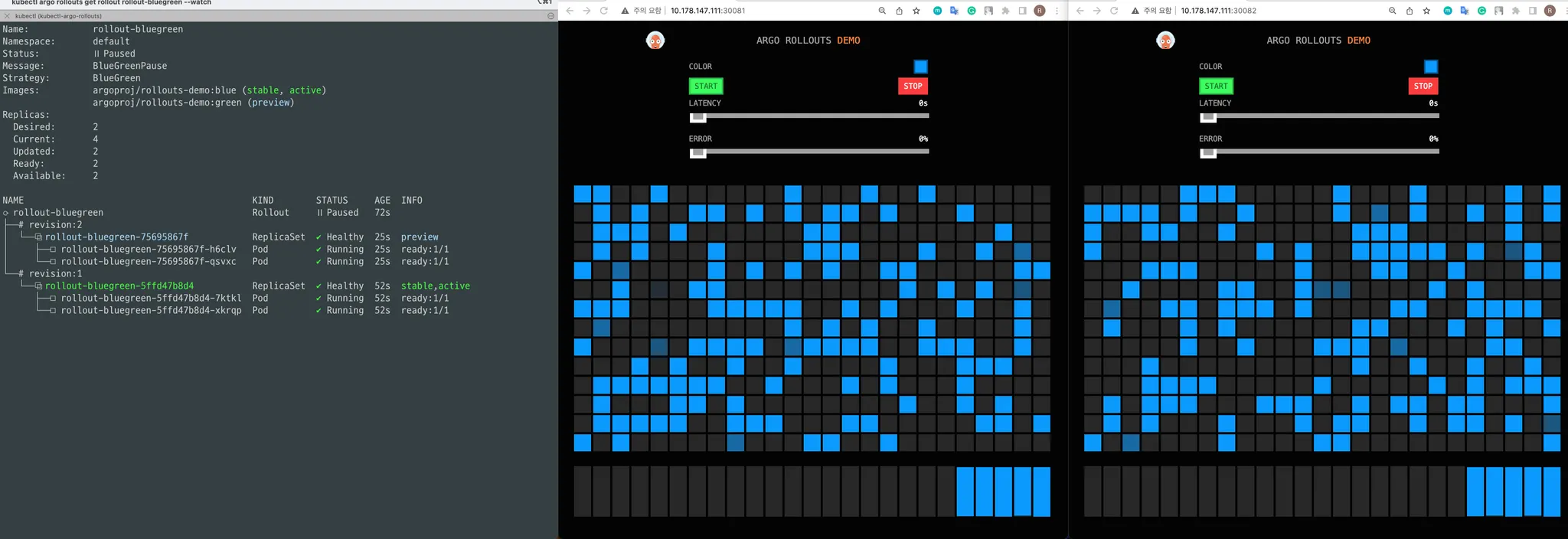1568x539 pixels.
Task: Toggle side panel in 30081 browser window
Action: pyautogui.click(x=1022, y=11)
